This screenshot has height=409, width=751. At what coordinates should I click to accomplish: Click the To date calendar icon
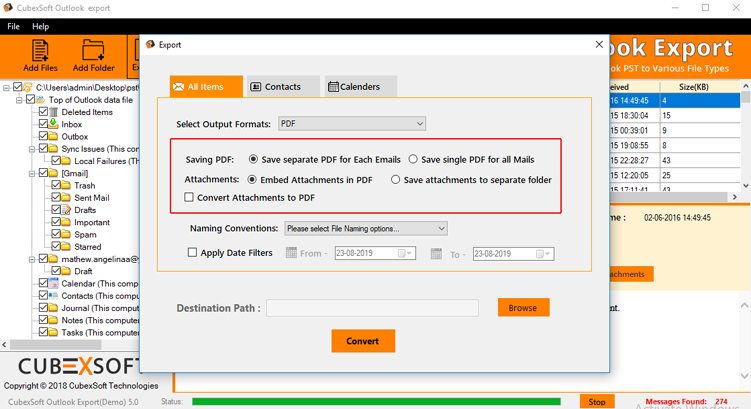pos(436,254)
